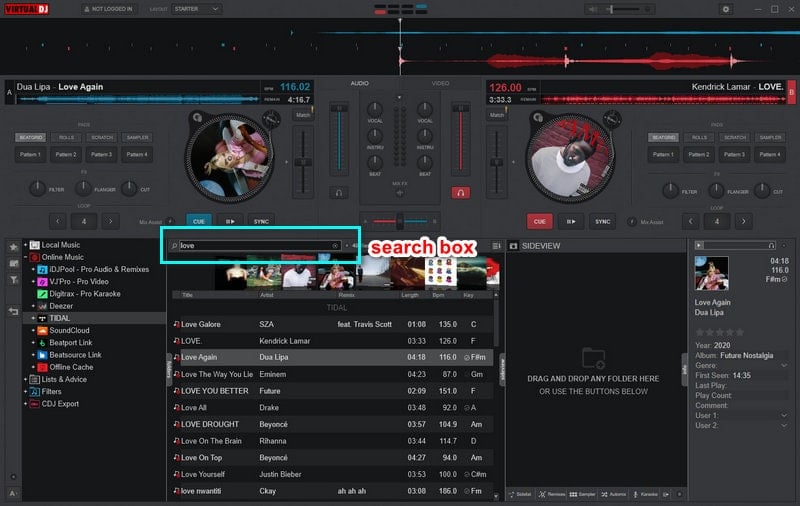800x506 pixels.
Task: Switch mixer to AUDIO tab
Action: tap(359, 83)
